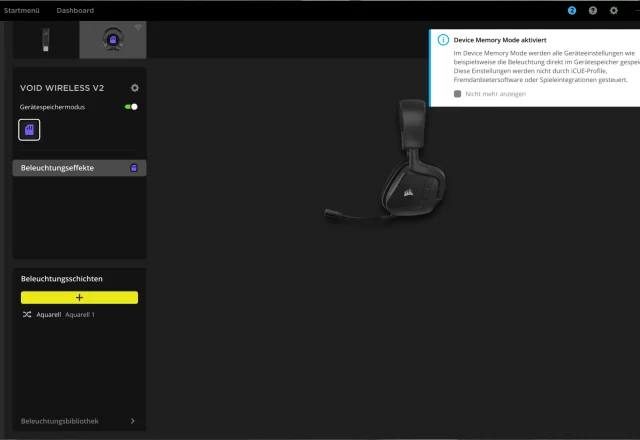Expand the Beleuchtungsbibliothek chevron arrow
The image size is (640, 440).
pos(133,421)
